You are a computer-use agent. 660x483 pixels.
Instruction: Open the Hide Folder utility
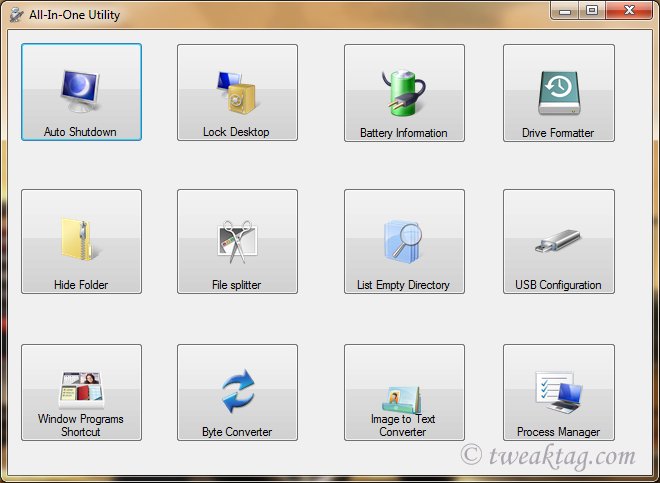(81, 241)
